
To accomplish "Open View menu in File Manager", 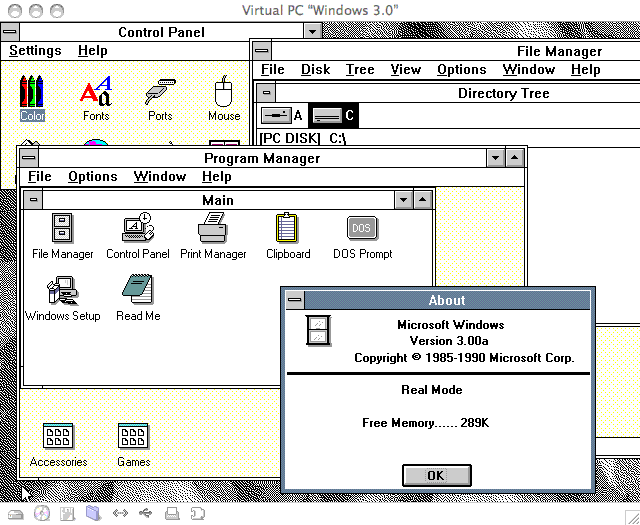I will pyautogui.click(x=405, y=69).
